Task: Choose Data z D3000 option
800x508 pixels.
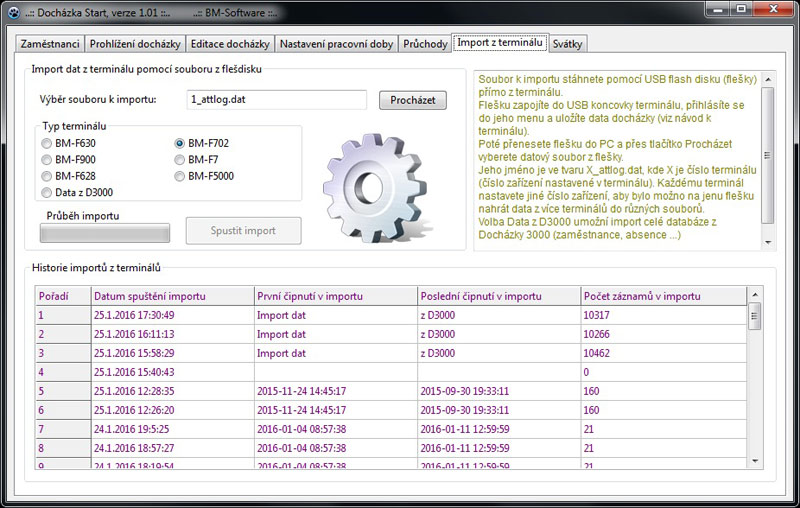Action: (x=47, y=192)
